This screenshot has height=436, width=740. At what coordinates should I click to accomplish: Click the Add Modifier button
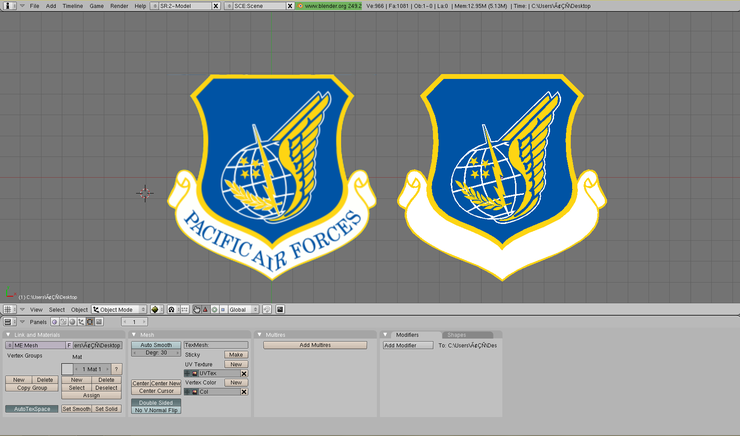tap(408, 345)
